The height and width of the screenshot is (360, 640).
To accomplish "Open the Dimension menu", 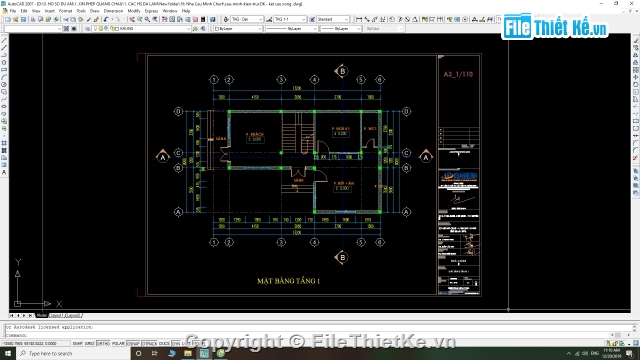I will (113, 11).
